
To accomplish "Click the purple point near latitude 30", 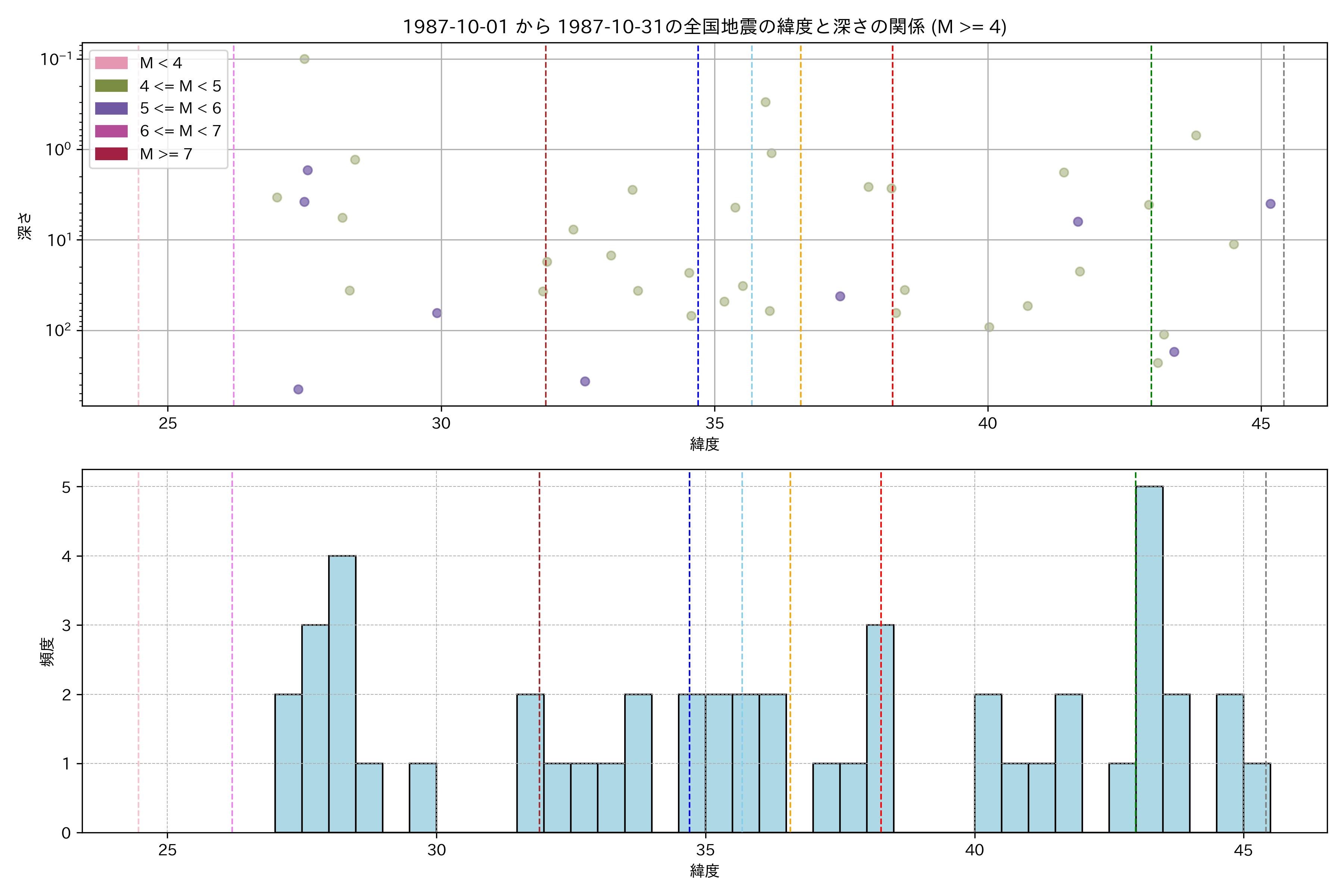I will [x=436, y=313].
